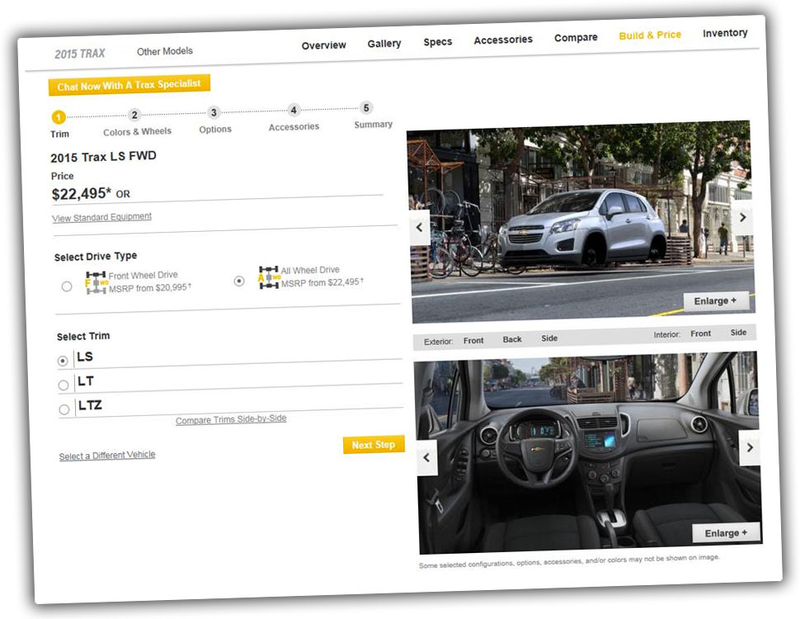Go to step 4 Accessories
This screenshot has height=619, width=800.
[293, 110]
